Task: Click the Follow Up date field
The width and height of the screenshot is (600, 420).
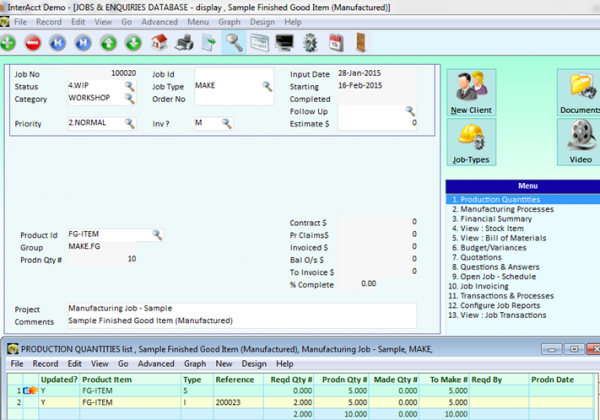Action: (x=377, y=111)
